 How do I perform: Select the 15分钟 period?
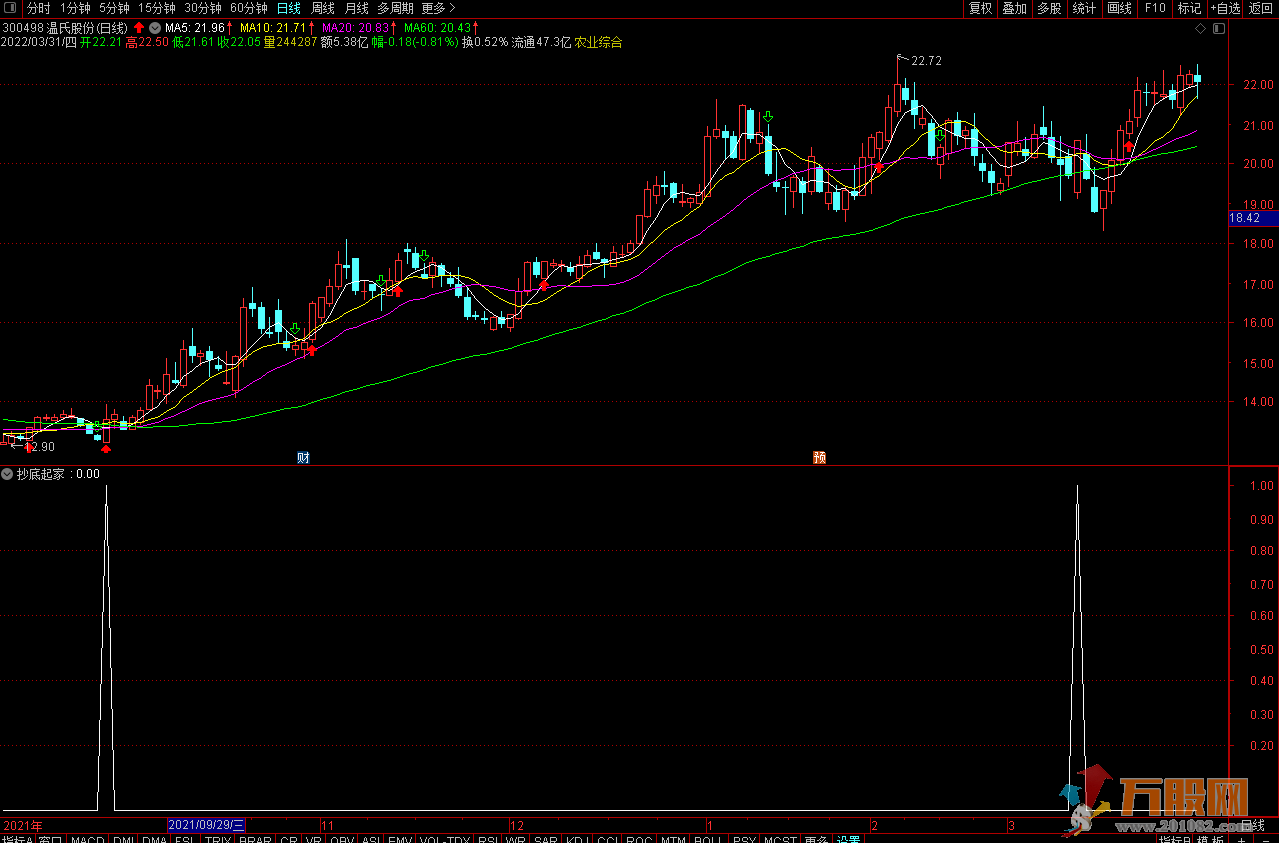(156, 8)
